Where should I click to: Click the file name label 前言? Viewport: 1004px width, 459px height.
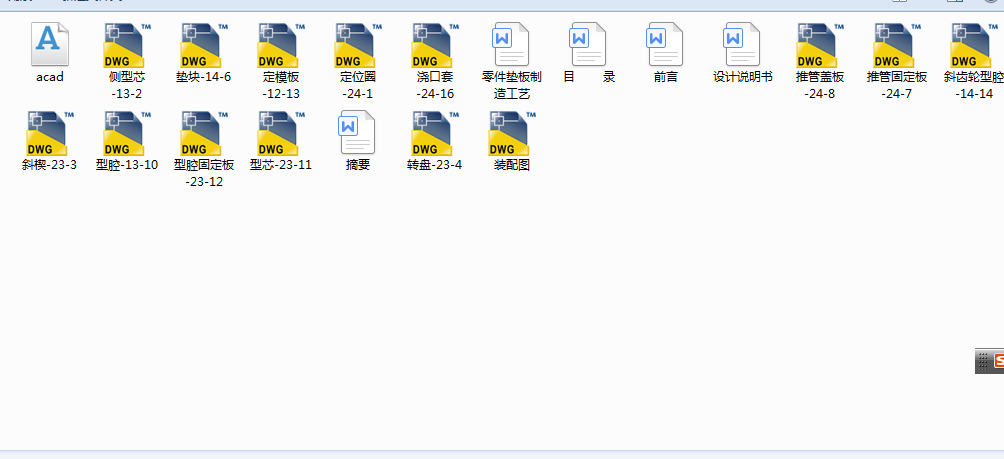(665, 77)
